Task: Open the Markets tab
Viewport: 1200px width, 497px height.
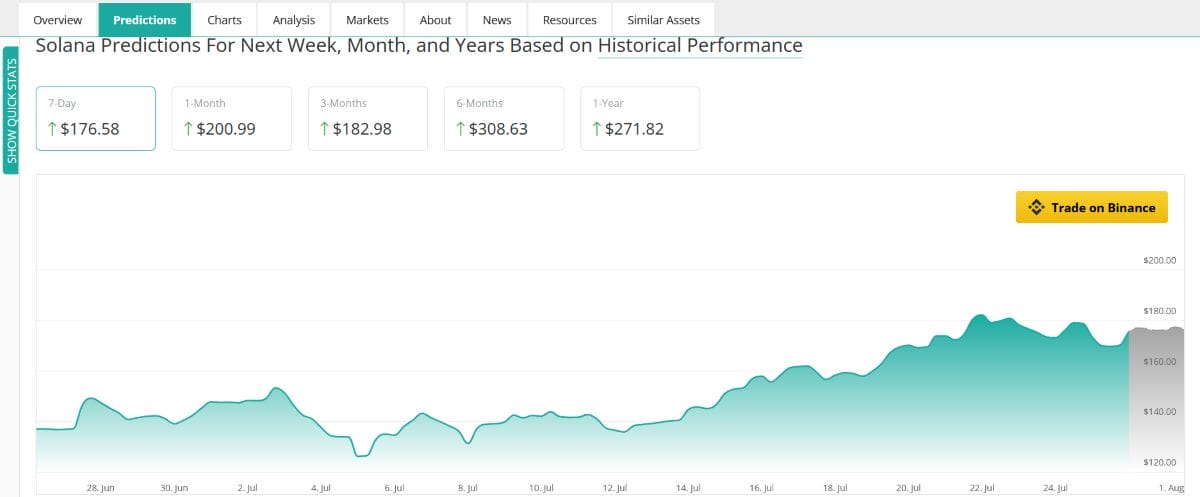Action: (x=367, y=20)
